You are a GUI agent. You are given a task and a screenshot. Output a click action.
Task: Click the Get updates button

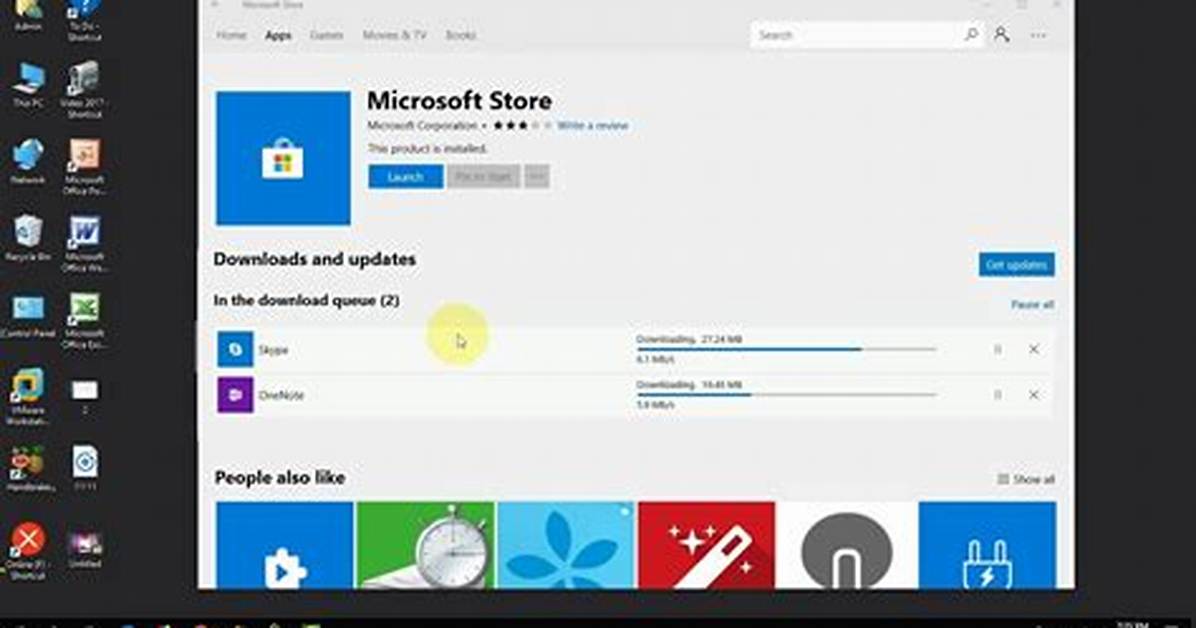[1017, 264]
